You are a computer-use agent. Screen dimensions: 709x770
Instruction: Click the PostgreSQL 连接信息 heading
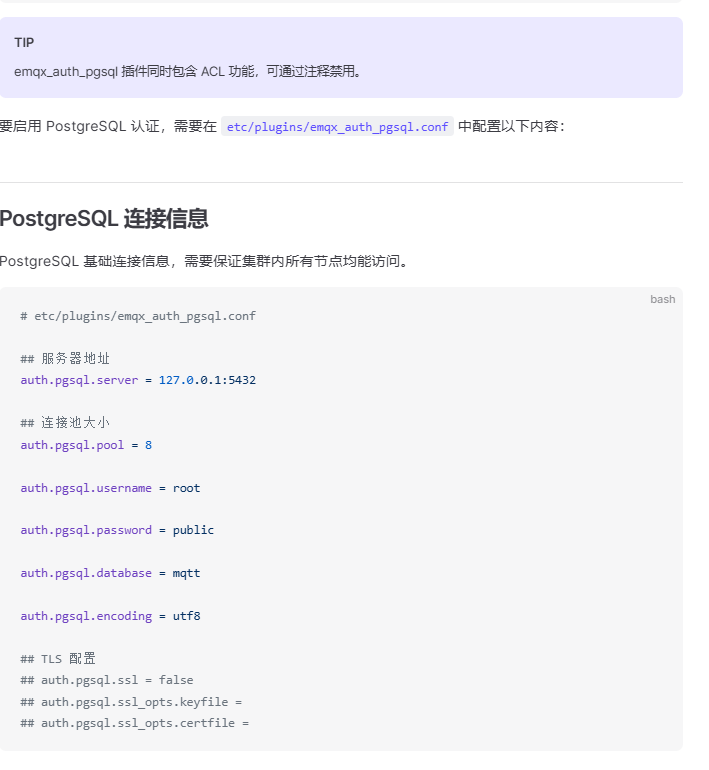[104, 219]
